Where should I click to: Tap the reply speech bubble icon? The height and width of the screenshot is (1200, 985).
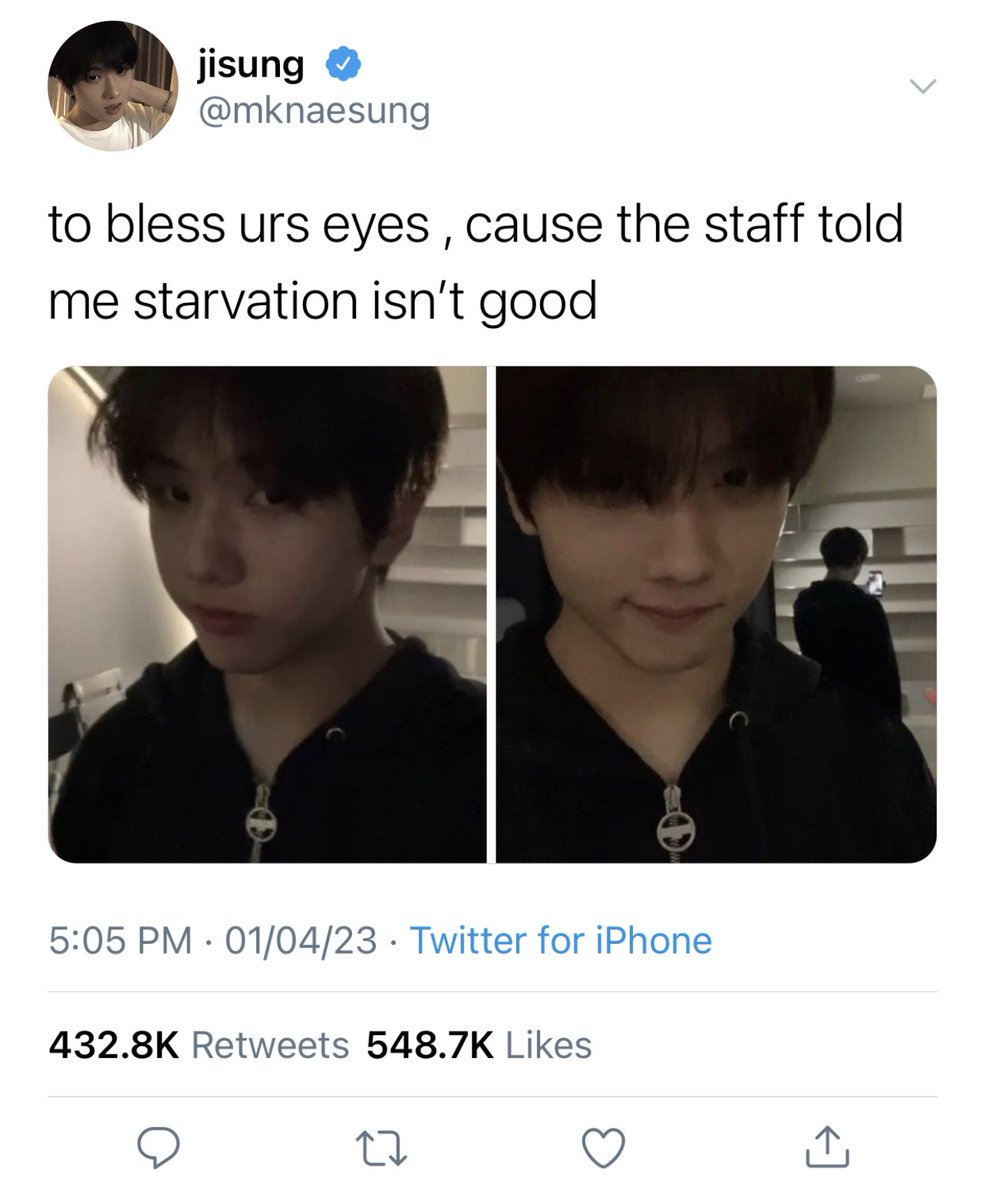click(x=157, y=1147)
